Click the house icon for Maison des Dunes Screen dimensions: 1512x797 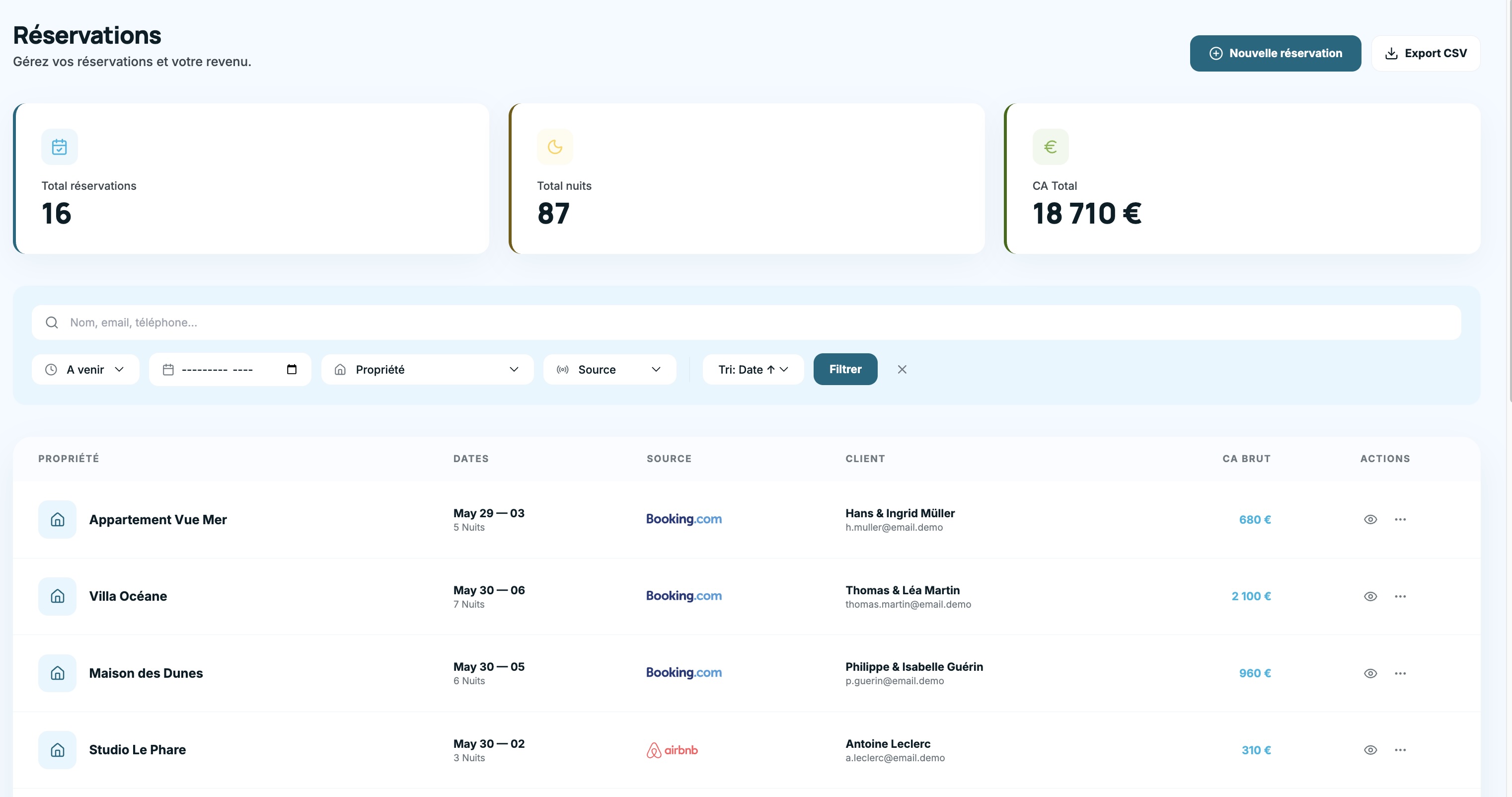point(58,674)
